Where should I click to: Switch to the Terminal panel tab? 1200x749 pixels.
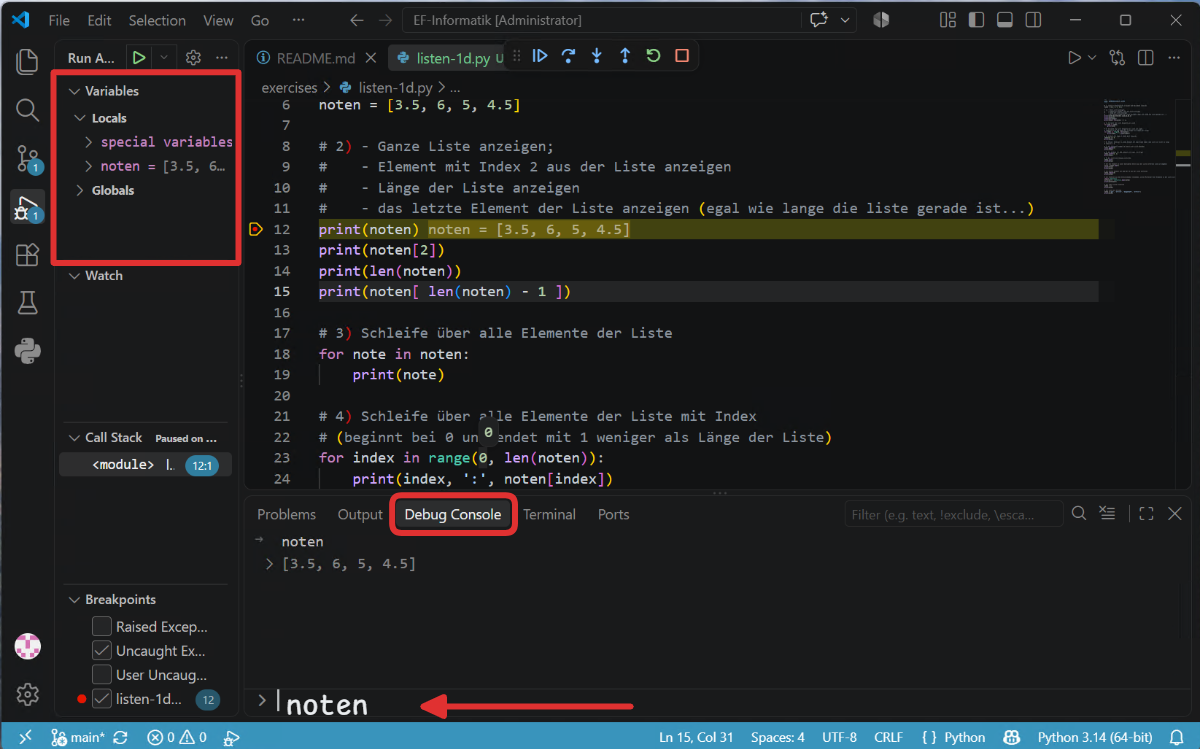(549, 514)
